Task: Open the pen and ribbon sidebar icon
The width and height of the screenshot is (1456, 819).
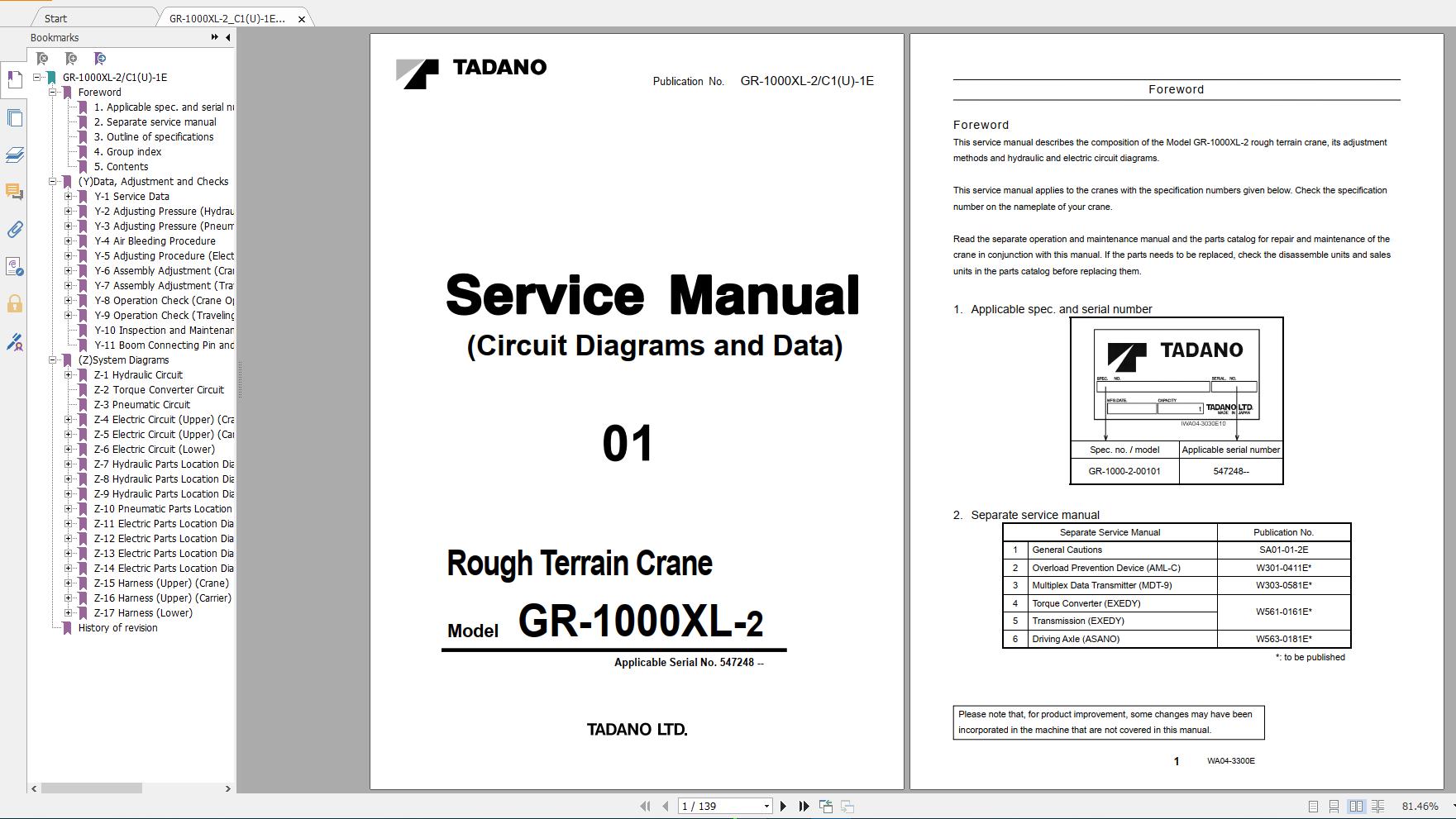Action: pyautogui.click(x=14, y=342)
